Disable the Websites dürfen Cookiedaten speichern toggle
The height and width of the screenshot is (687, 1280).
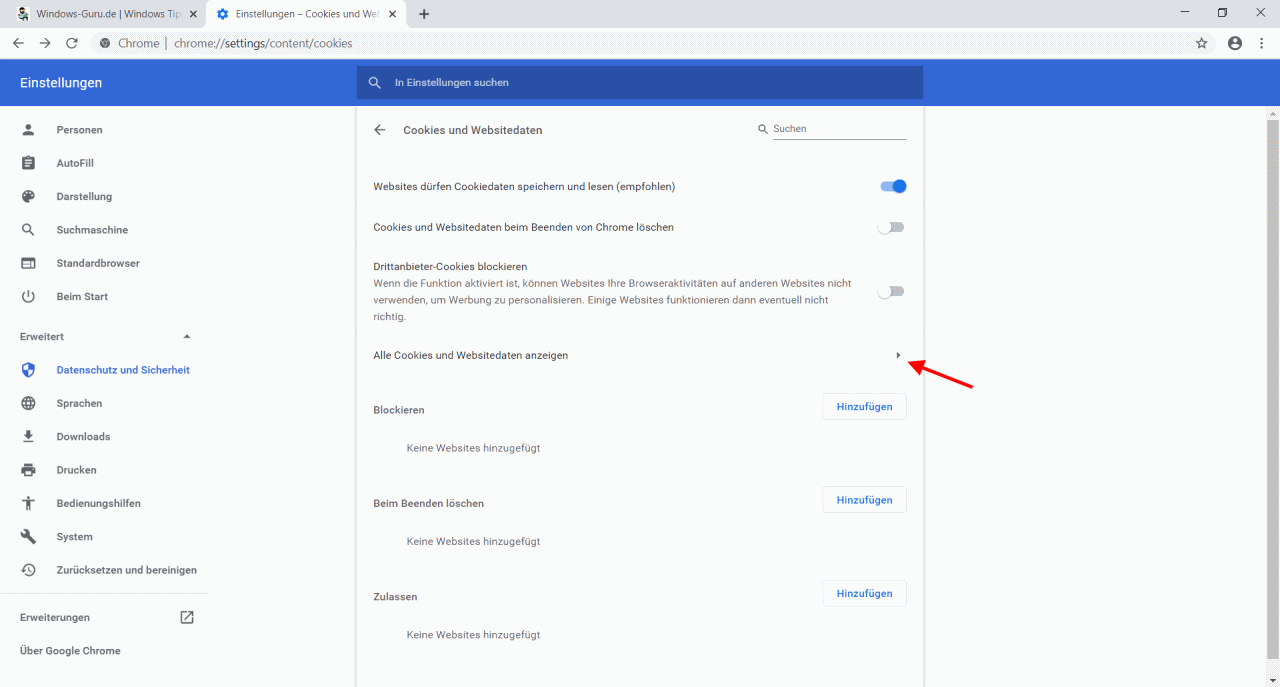pos(891,186)
